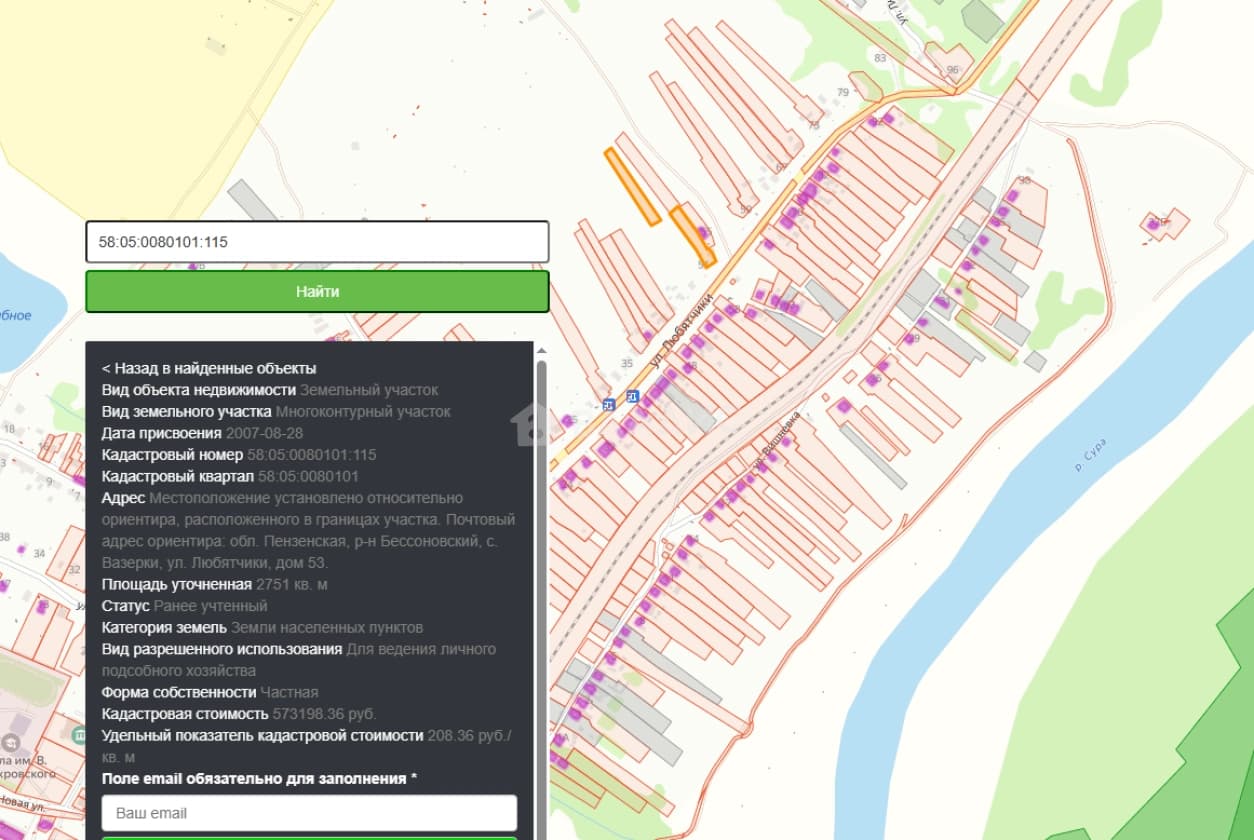The width and height of the screenshot is (1254, 840).
Task: Click the Кадастровая стоимость 573198.36 руб. line
Action: (239, 714)
